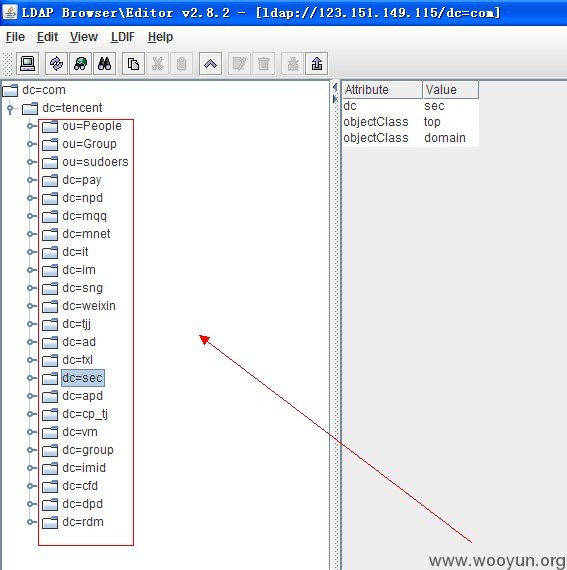Screen dimensions: 567x570
Task: Select the ou=sudoers tree entry
Action: [95, 162]
